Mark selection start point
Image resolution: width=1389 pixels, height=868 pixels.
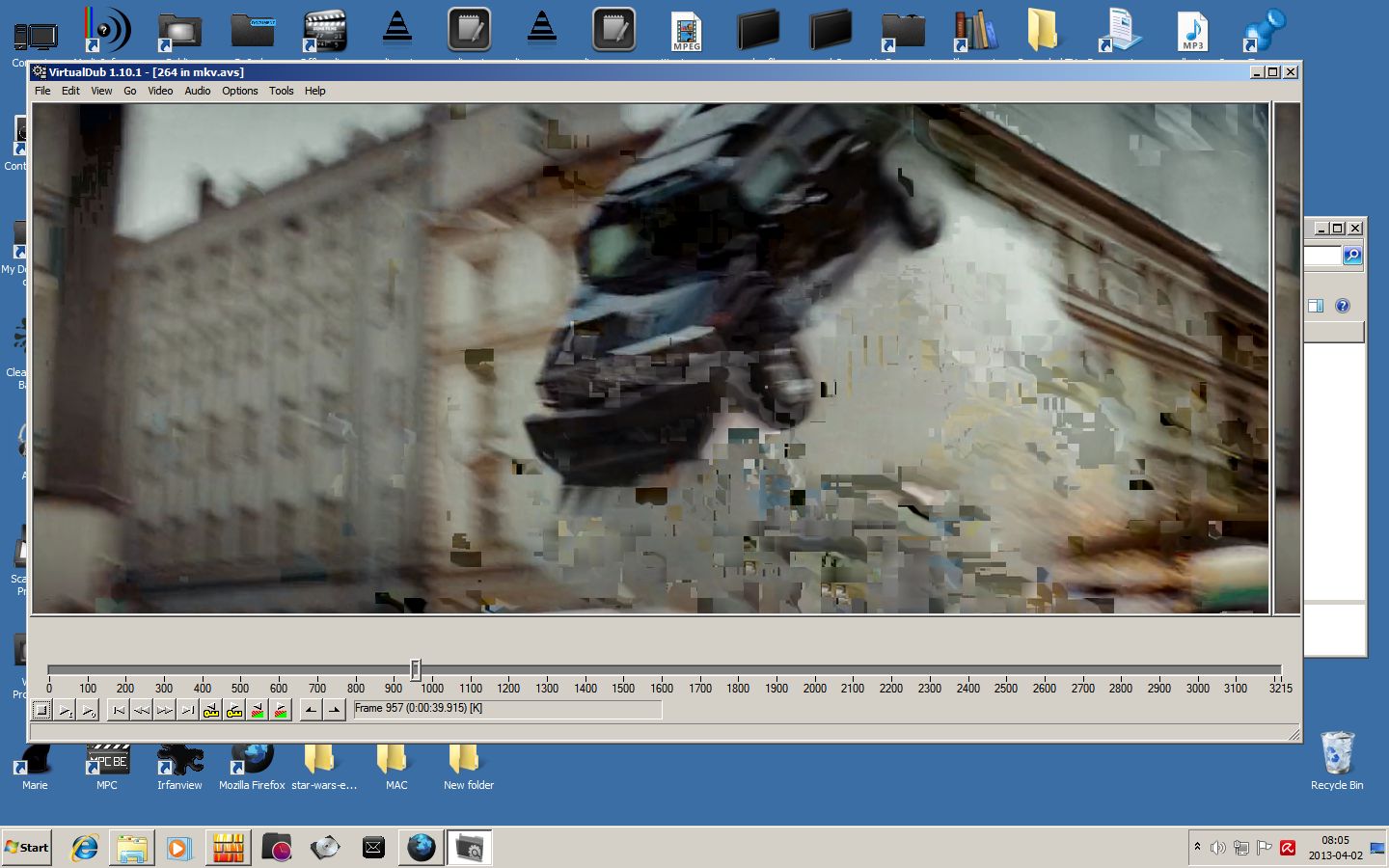311,711
